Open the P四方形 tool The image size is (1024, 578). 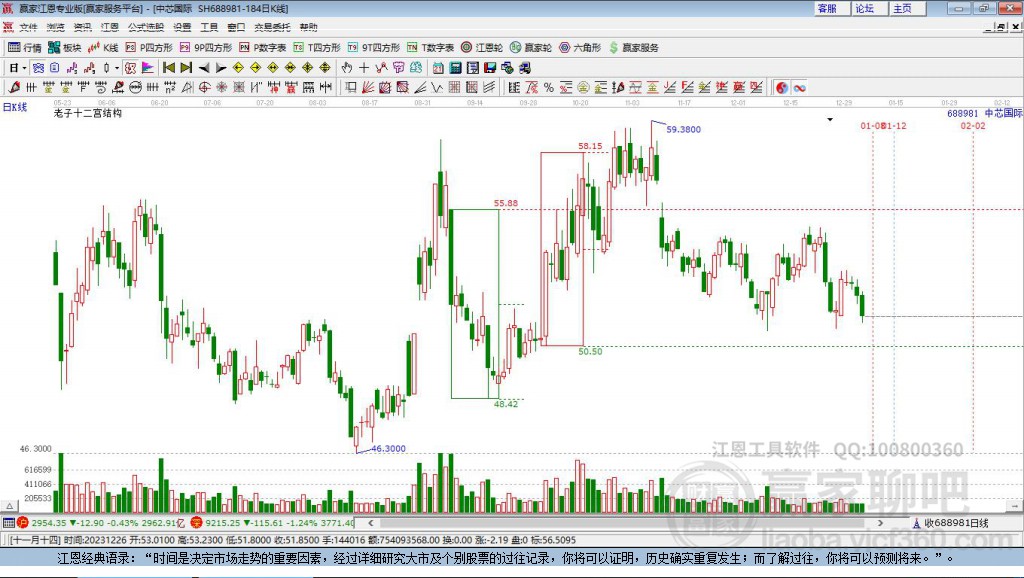[149, 48]
